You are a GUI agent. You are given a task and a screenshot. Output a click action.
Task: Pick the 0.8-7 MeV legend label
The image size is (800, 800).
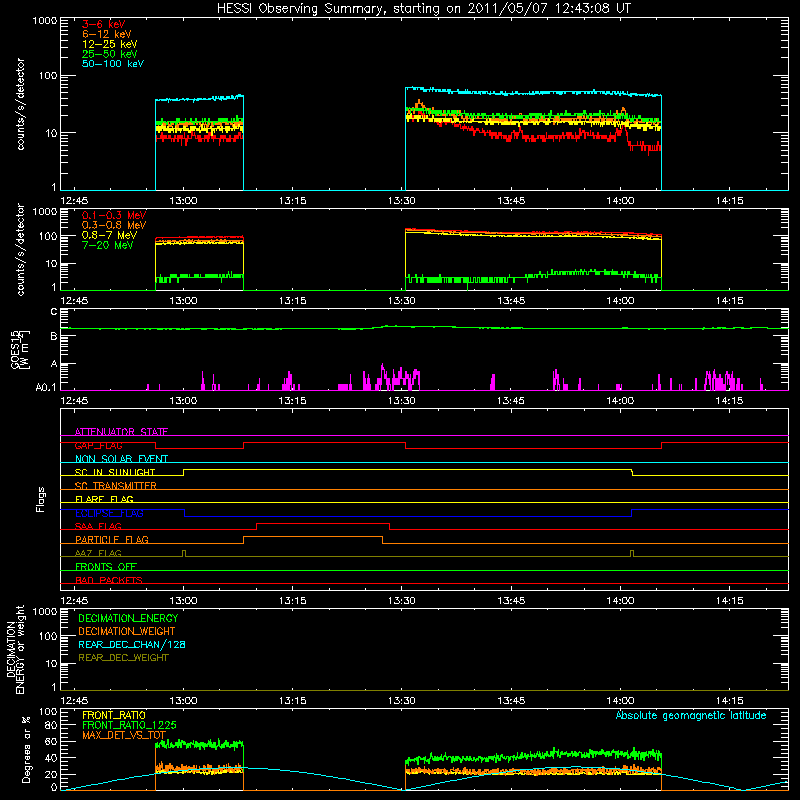(x=109, y=235)
